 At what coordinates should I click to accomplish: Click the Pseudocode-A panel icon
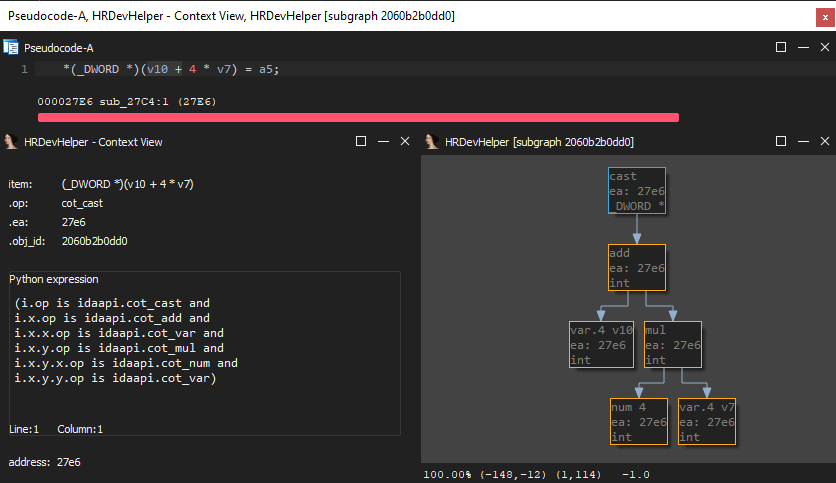point(11,47)
